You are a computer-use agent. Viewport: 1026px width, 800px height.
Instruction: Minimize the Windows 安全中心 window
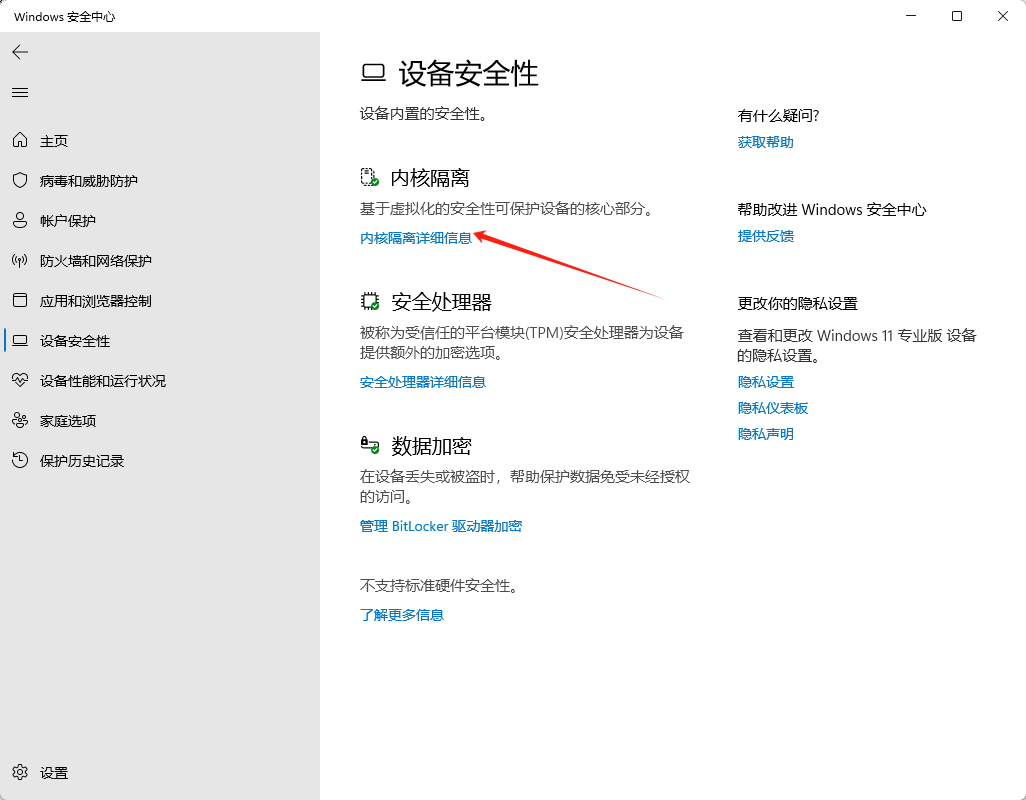[910, 16]
